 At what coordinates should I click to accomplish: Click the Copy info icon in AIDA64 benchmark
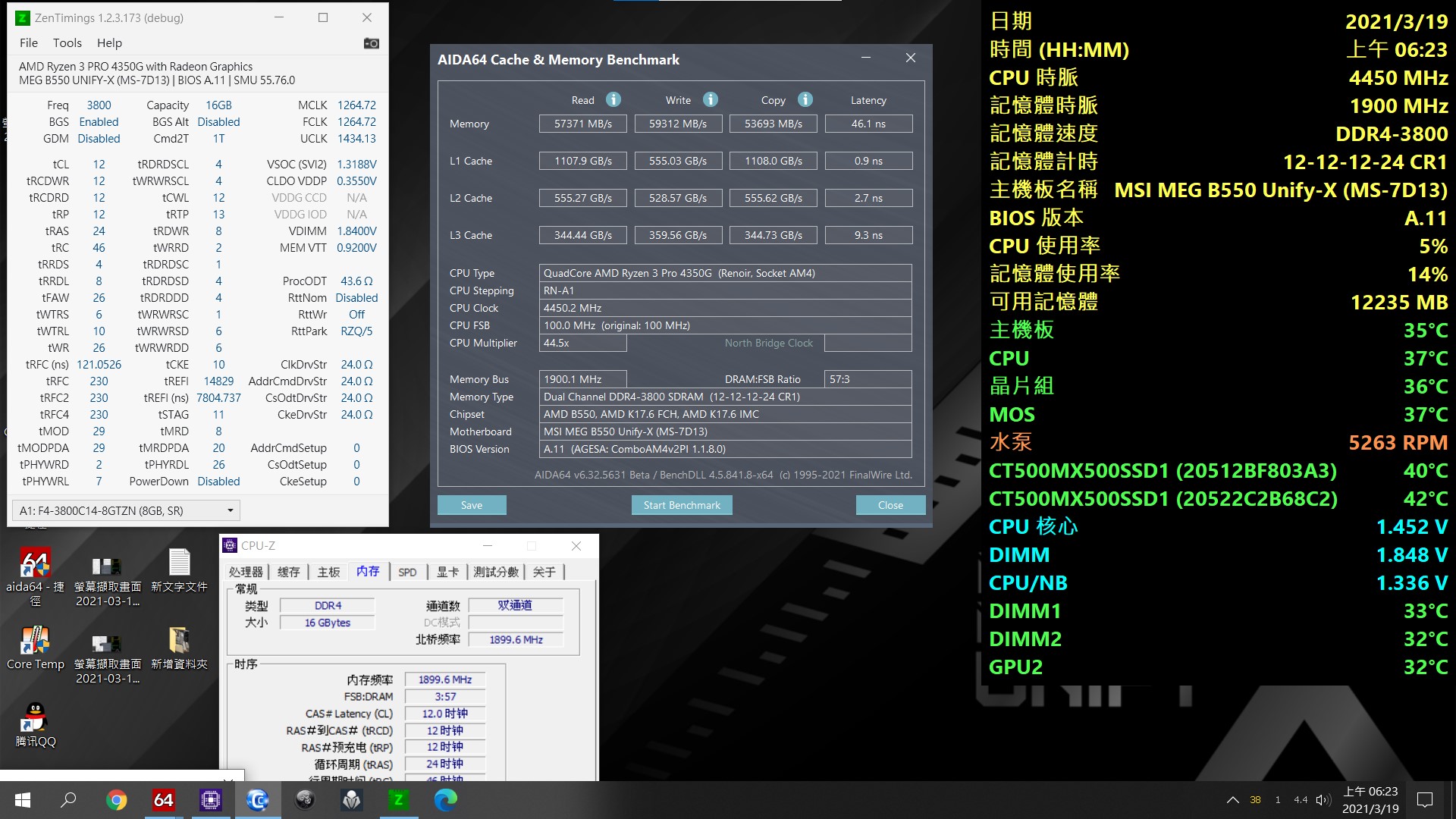805,99
